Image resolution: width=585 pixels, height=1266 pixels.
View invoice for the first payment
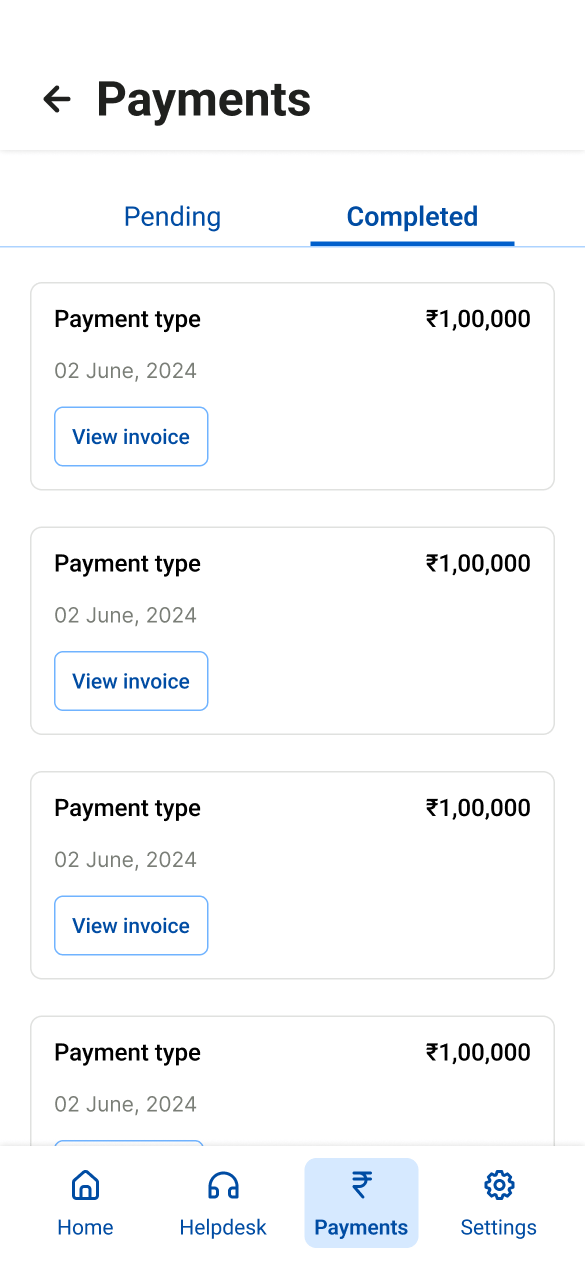pos(131,437)
